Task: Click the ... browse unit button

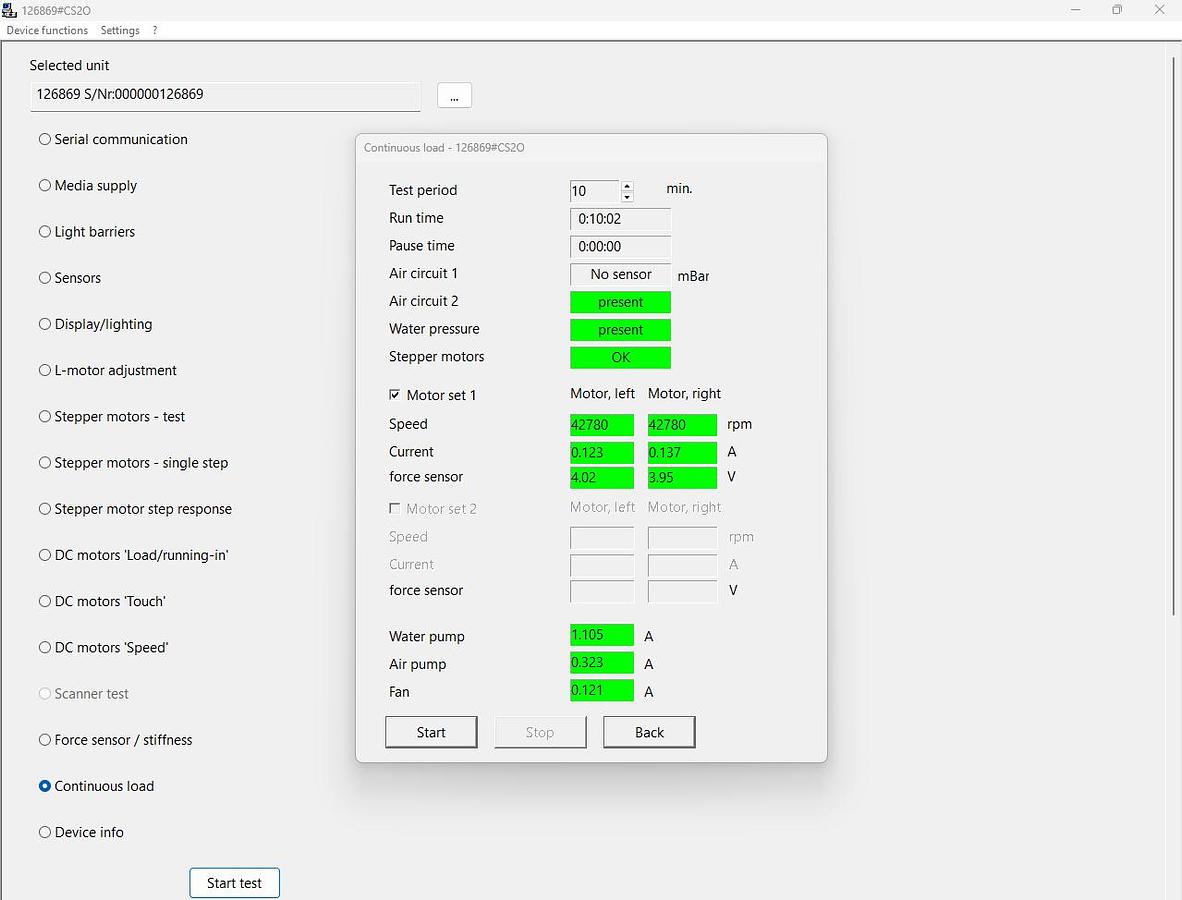Action: 454,95
